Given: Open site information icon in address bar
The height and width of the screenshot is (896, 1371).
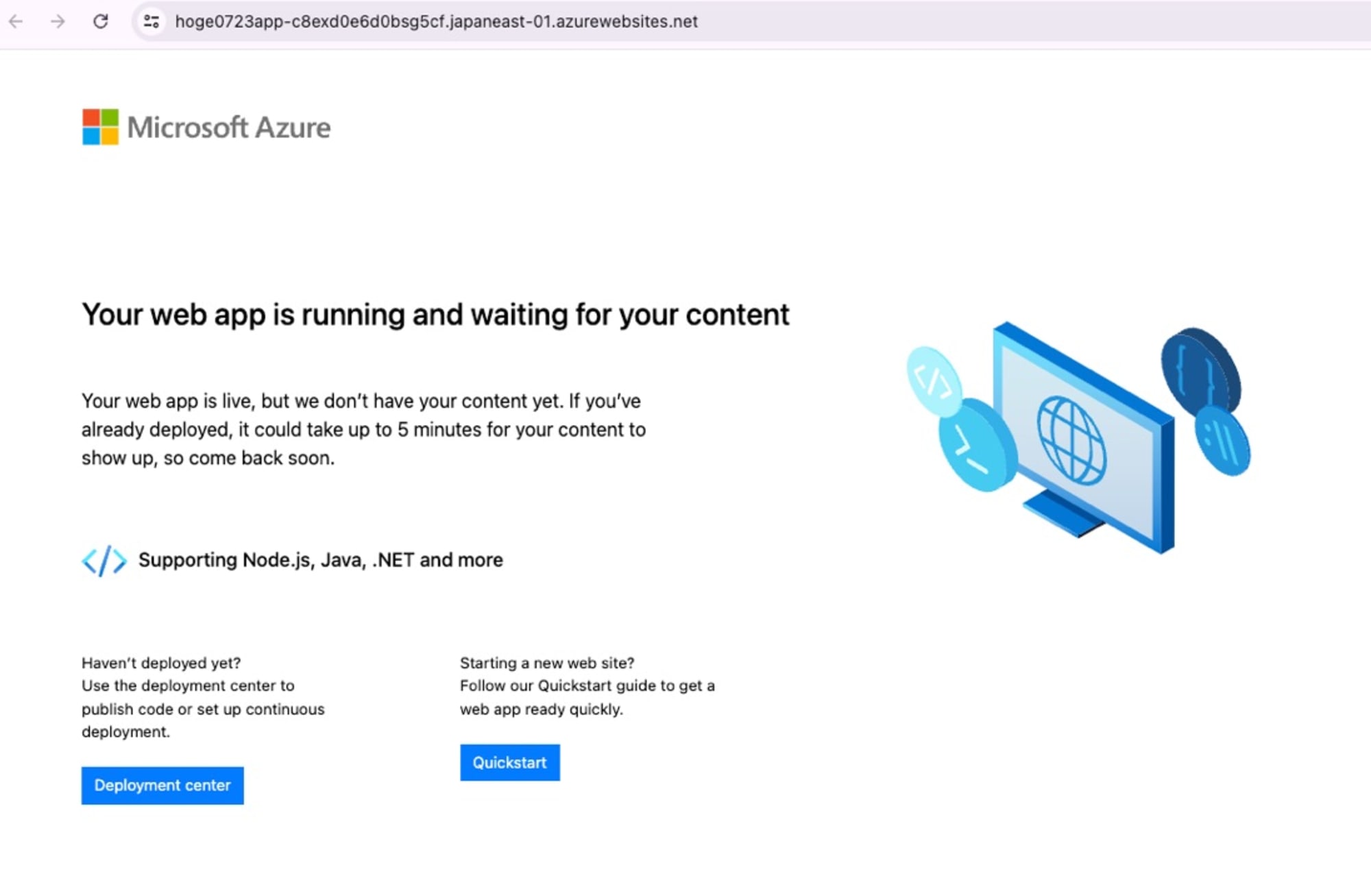Looking at the screenshot, I should 151,21.
